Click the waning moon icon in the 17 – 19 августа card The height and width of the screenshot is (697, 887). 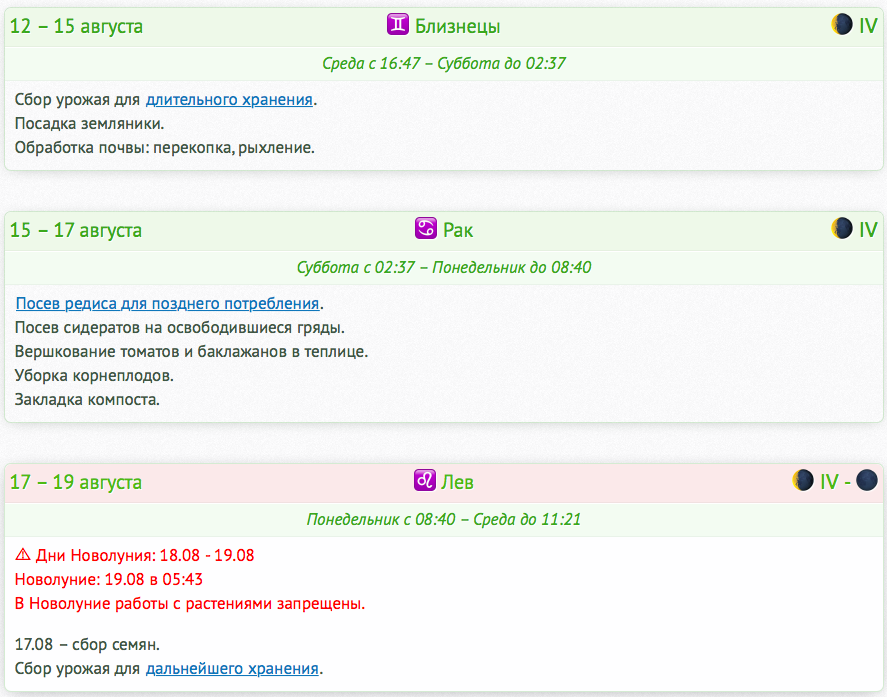point(803,481)
